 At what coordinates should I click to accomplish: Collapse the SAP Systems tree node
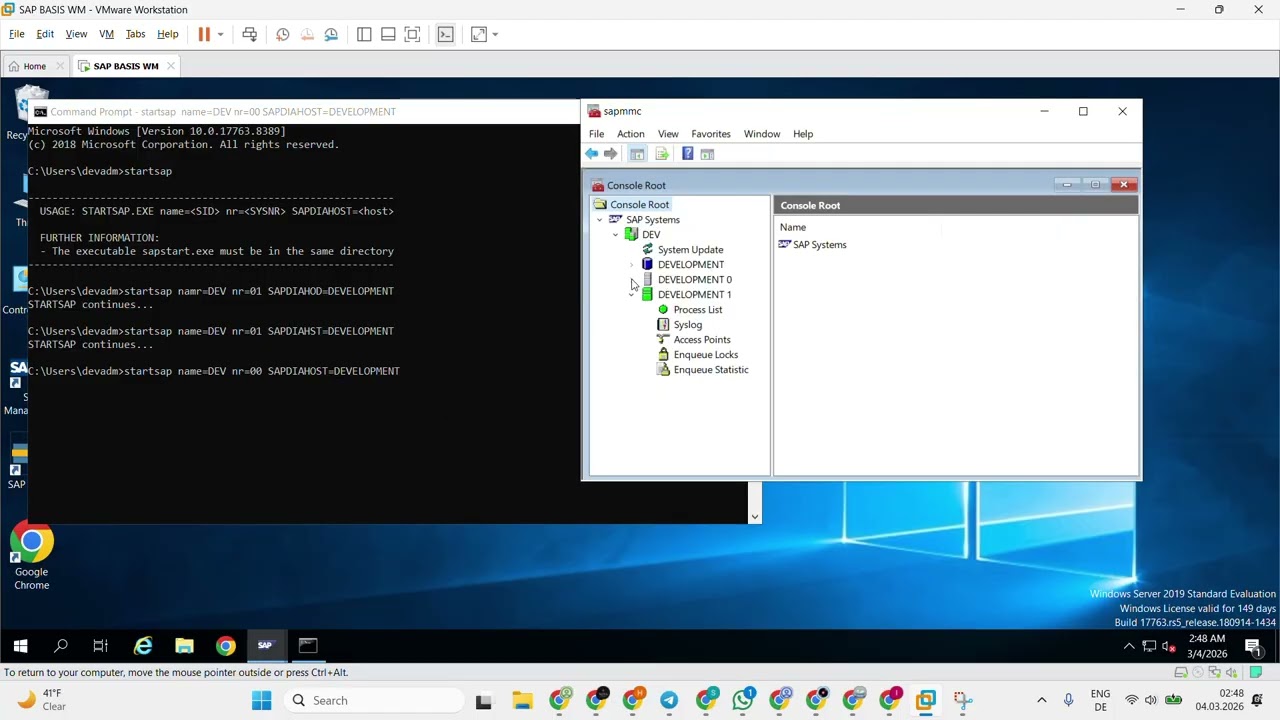click(x=600, y=220)
